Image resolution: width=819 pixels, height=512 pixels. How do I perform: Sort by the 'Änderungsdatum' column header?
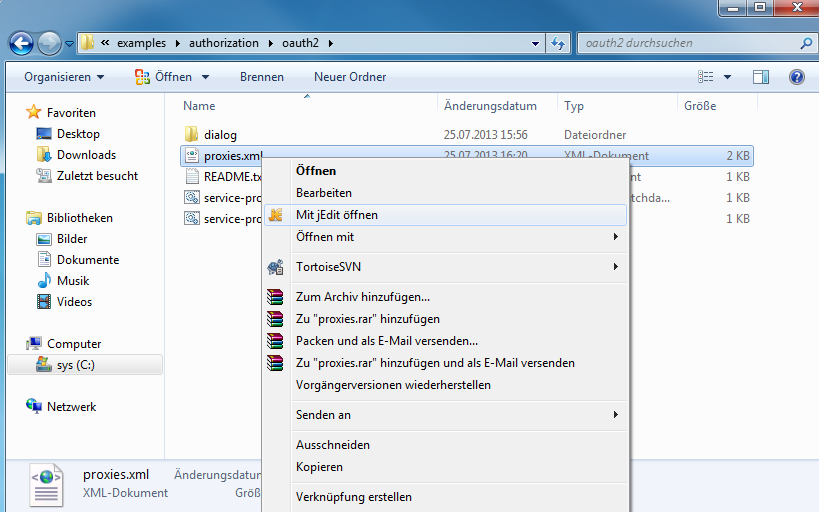490,106
